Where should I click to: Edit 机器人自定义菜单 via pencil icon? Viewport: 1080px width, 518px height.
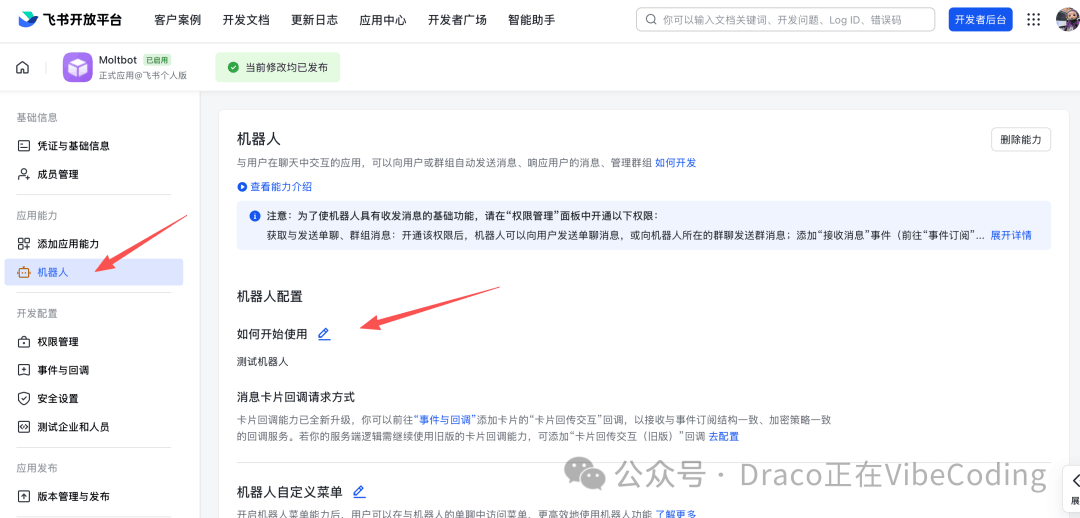[x=359, y=491]
